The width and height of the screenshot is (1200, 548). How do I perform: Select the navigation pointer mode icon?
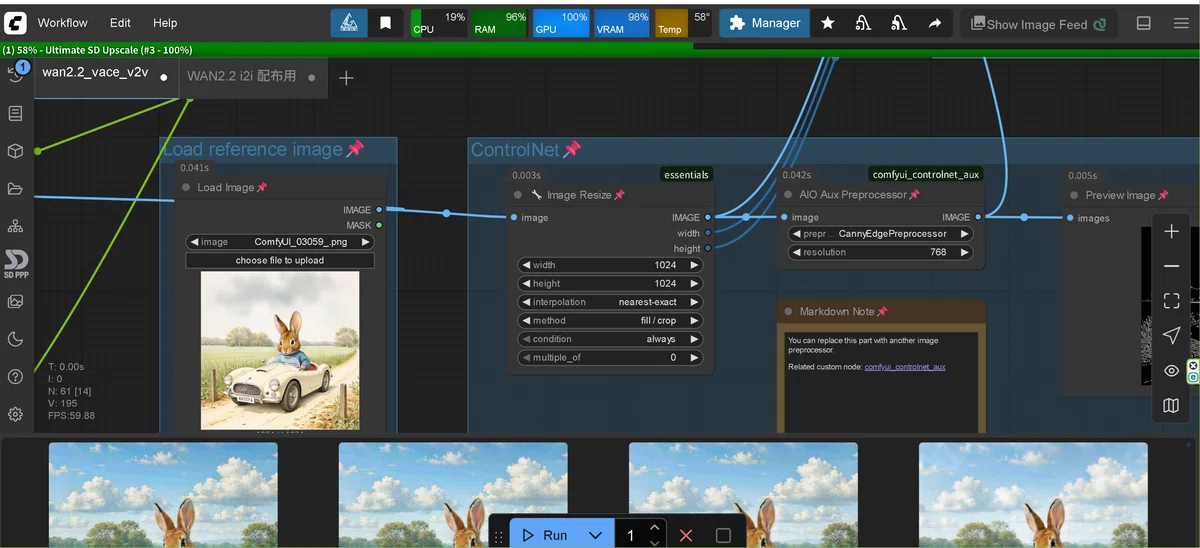[x=1171, y=335]
